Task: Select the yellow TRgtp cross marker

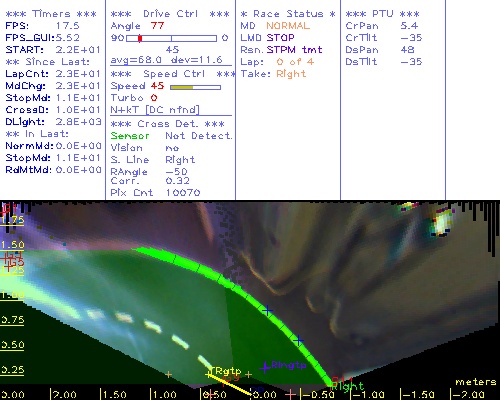Action: click(209, 374)
